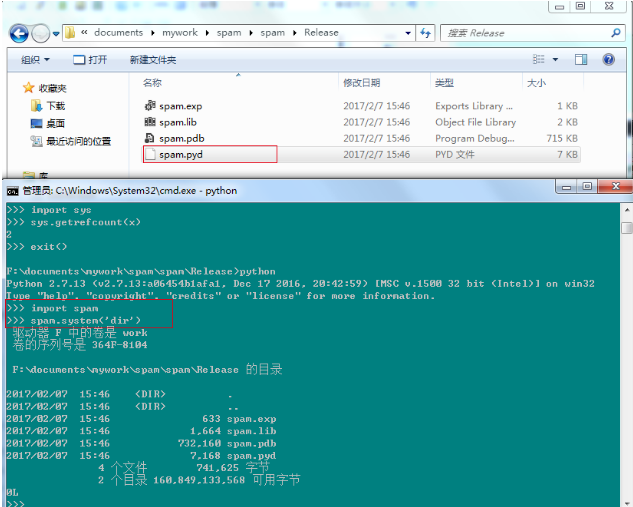This screenshot has height=507, width=633.
Task: Open the 组织 dropdown menu
Action: 36,60
